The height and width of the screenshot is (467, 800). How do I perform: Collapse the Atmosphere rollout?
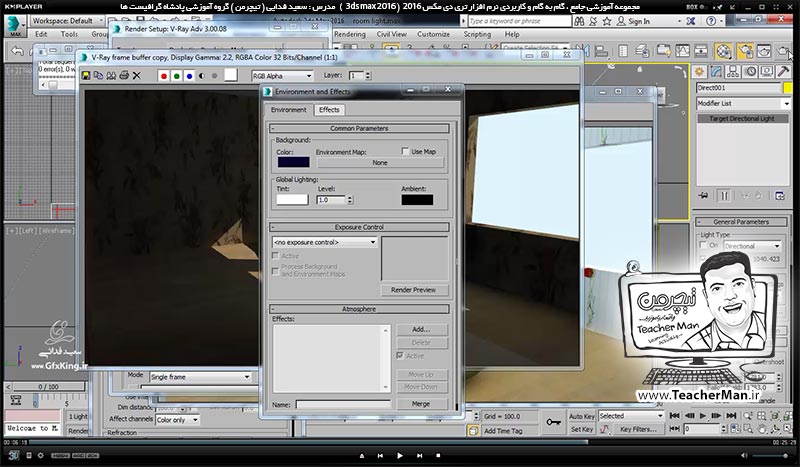(x=359, y=309)
